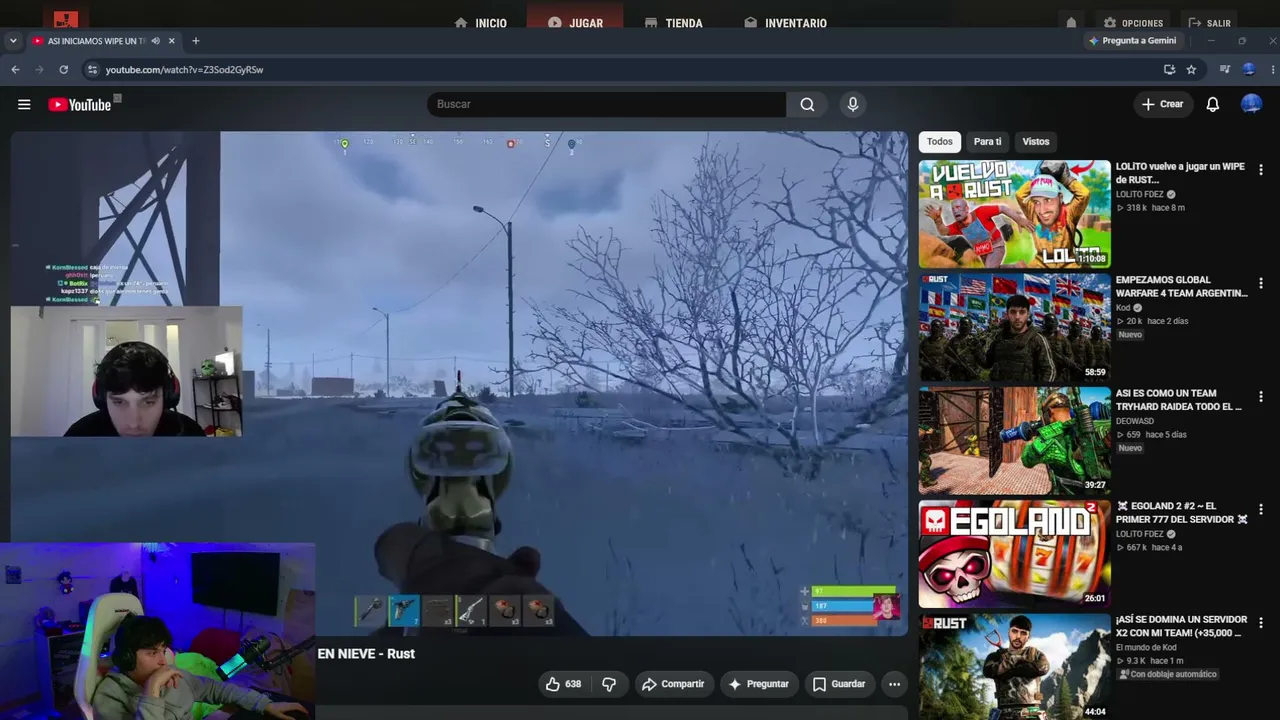Open the browser new tab button
The height and width of the screenshot is (720, 1280).
click(x=195, y=41)
